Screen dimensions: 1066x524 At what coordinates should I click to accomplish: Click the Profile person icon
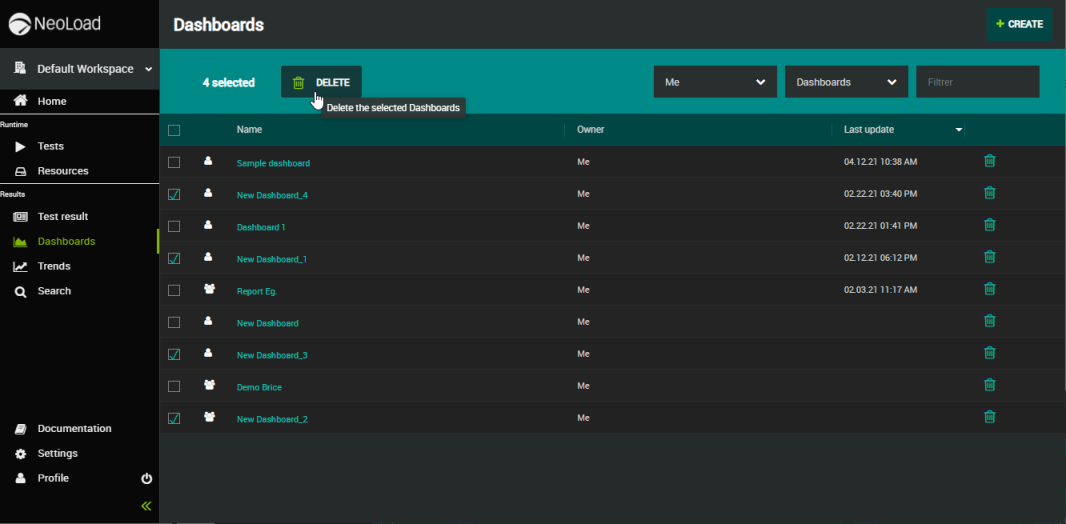pos(20,478)
